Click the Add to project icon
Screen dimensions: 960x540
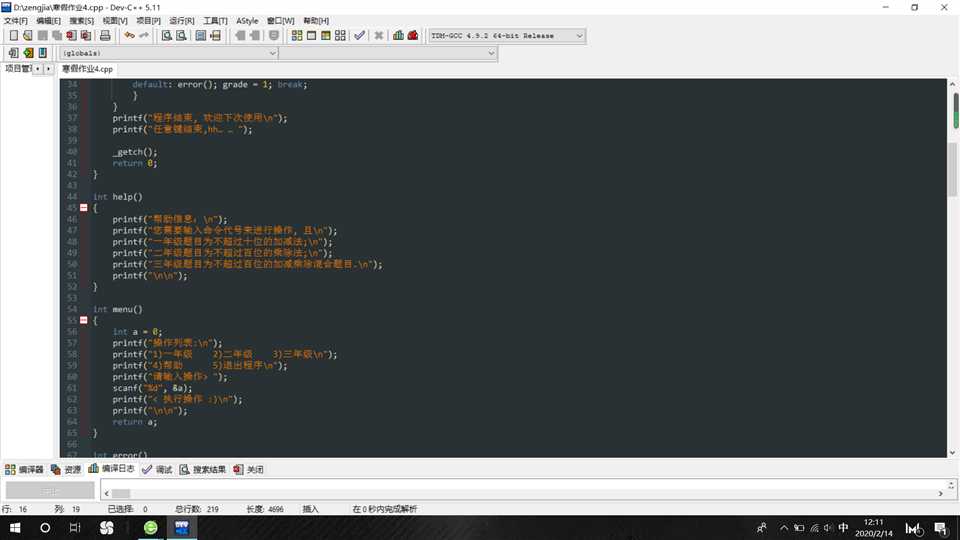(241, 36)
